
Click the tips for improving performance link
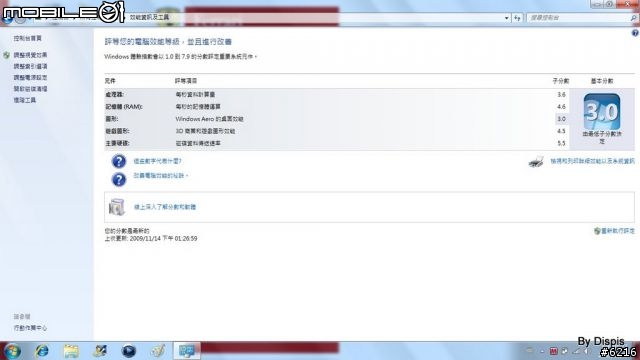coord(160,176)
